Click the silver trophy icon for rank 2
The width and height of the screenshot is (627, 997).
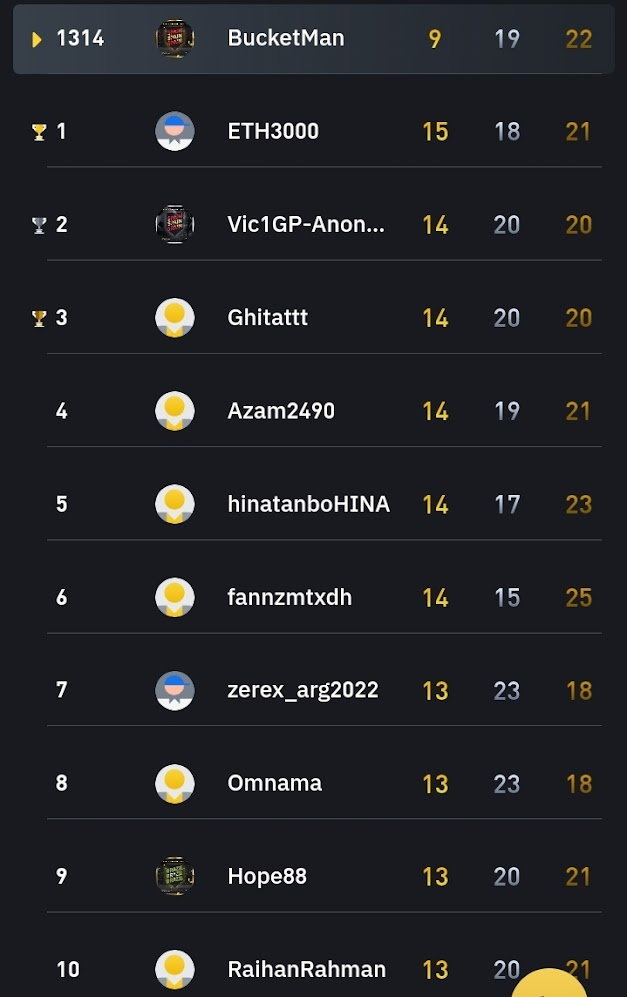coord(39,225)
